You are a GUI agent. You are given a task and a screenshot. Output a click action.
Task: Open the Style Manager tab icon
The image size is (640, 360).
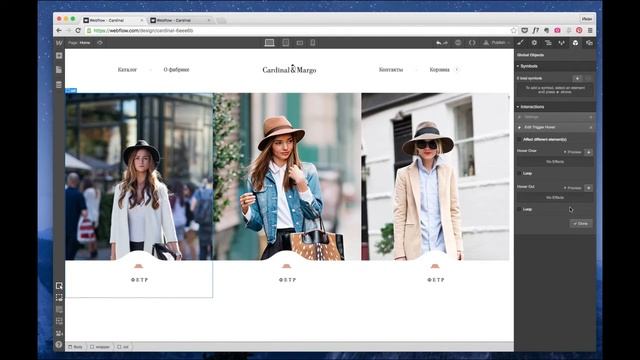coord(562,43)
